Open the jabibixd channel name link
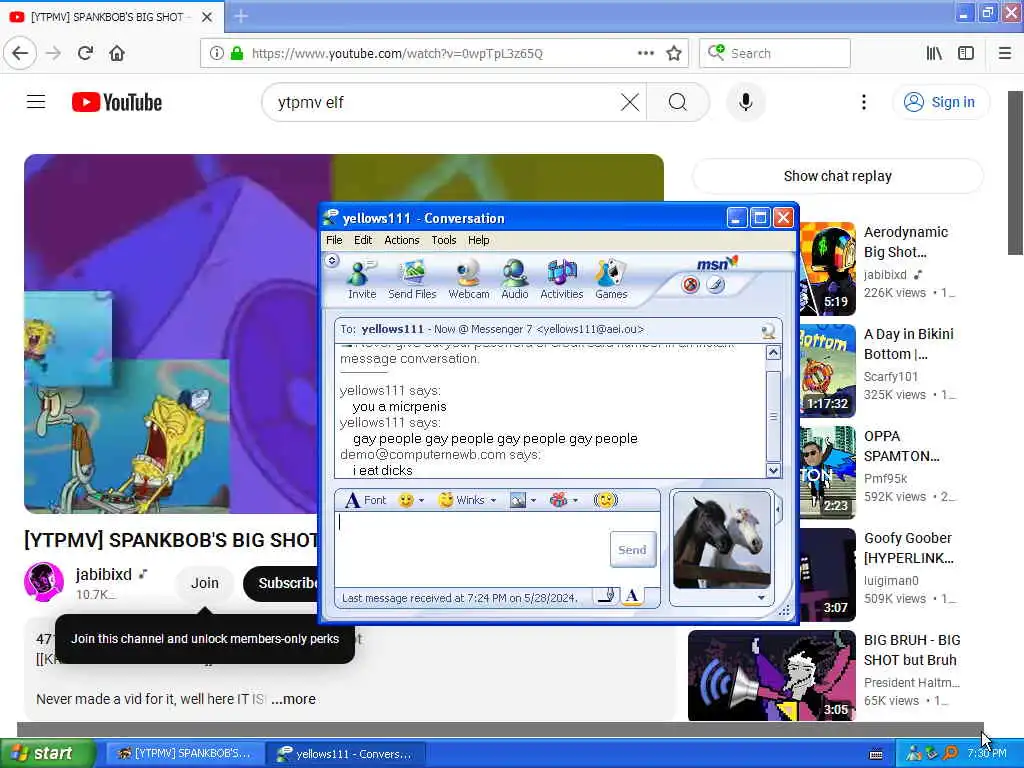This screenshot has height=768, width=1024. pyautogui.click(x=103, y=574)
